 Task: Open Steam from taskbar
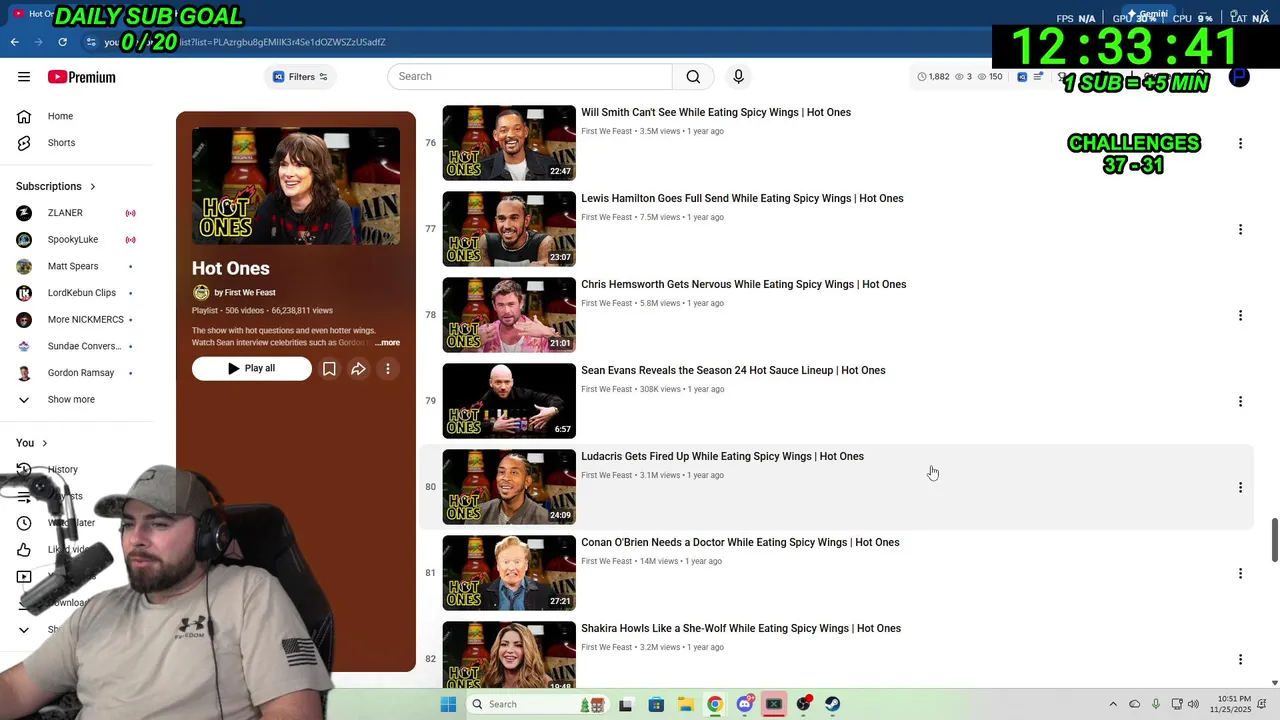point(832,704)
